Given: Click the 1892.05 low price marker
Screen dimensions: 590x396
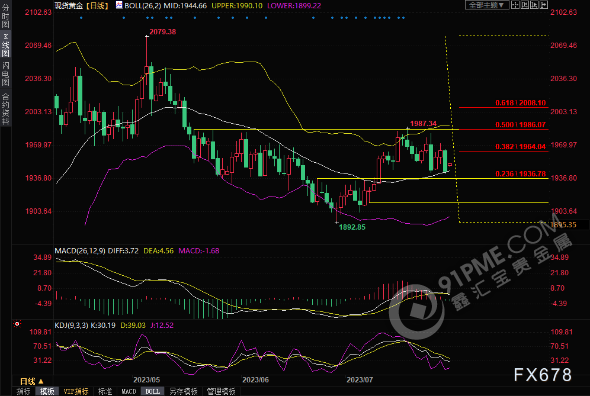Looking at the screenshot, I should tap(352, 227).
